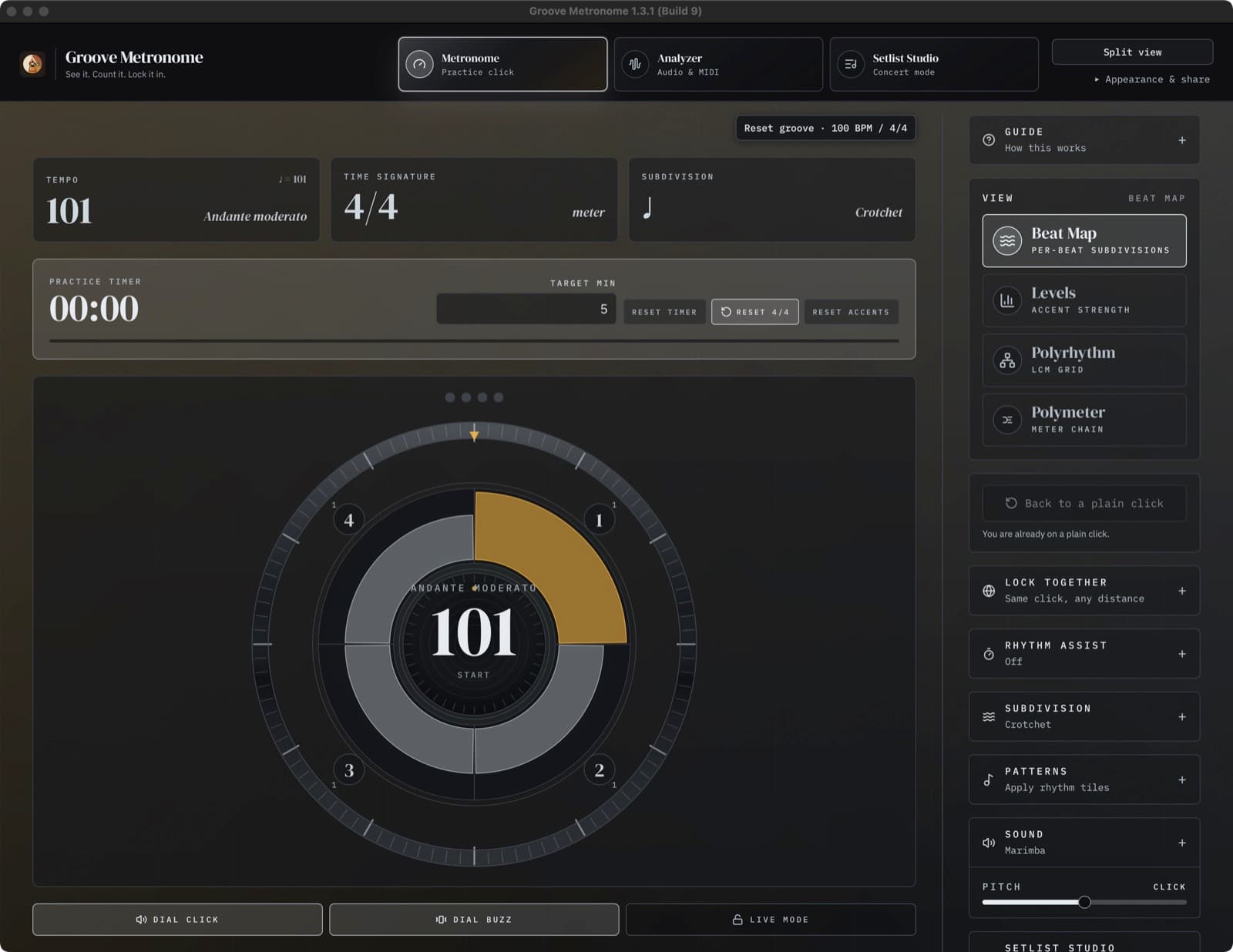Click the Metronome gauge icon
Image resolution: width=1233 pixels, height=952 pixels.
(x=419, y=65)
